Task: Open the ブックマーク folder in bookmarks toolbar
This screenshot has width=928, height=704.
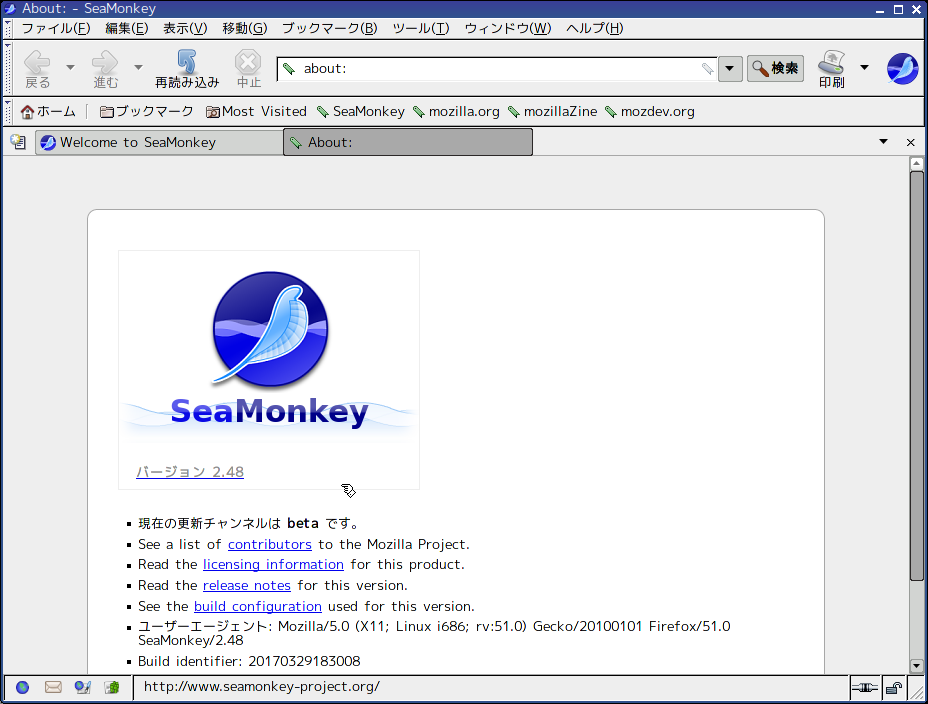Action: coord(146,111)
